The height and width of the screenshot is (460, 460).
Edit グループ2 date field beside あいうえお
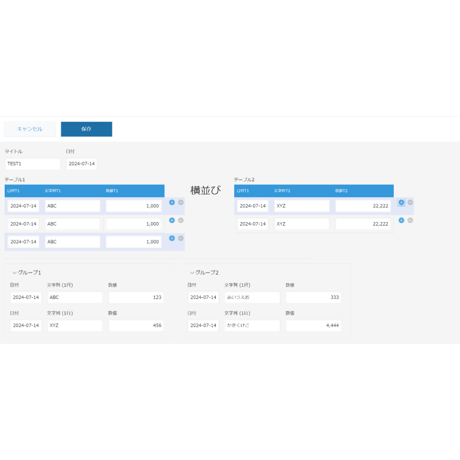point(203,297)
